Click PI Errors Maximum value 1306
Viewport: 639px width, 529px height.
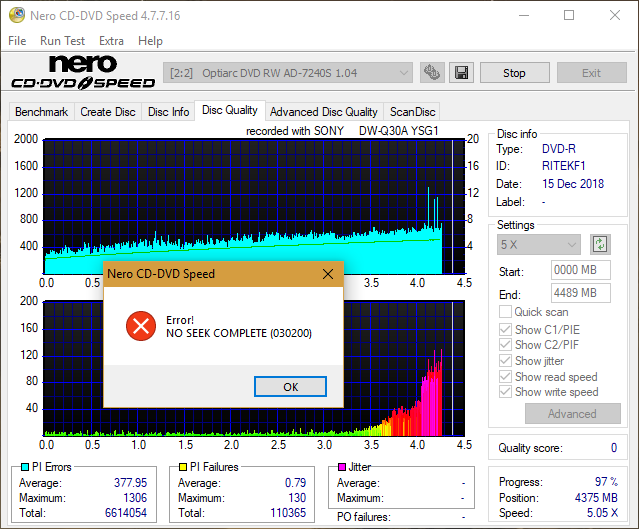pos(135,498)
